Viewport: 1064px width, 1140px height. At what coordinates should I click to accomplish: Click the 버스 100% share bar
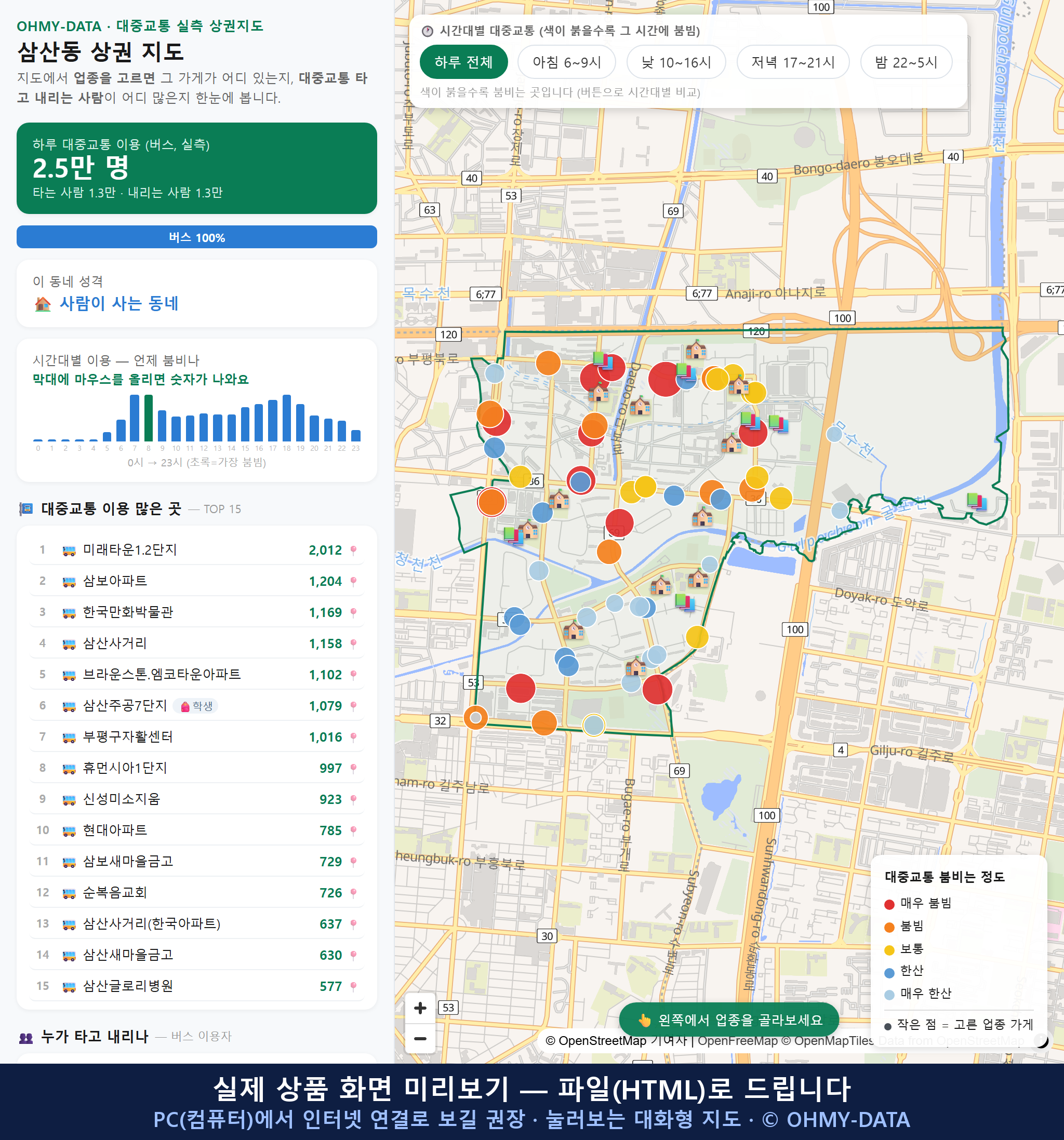(x=197, y=237)
